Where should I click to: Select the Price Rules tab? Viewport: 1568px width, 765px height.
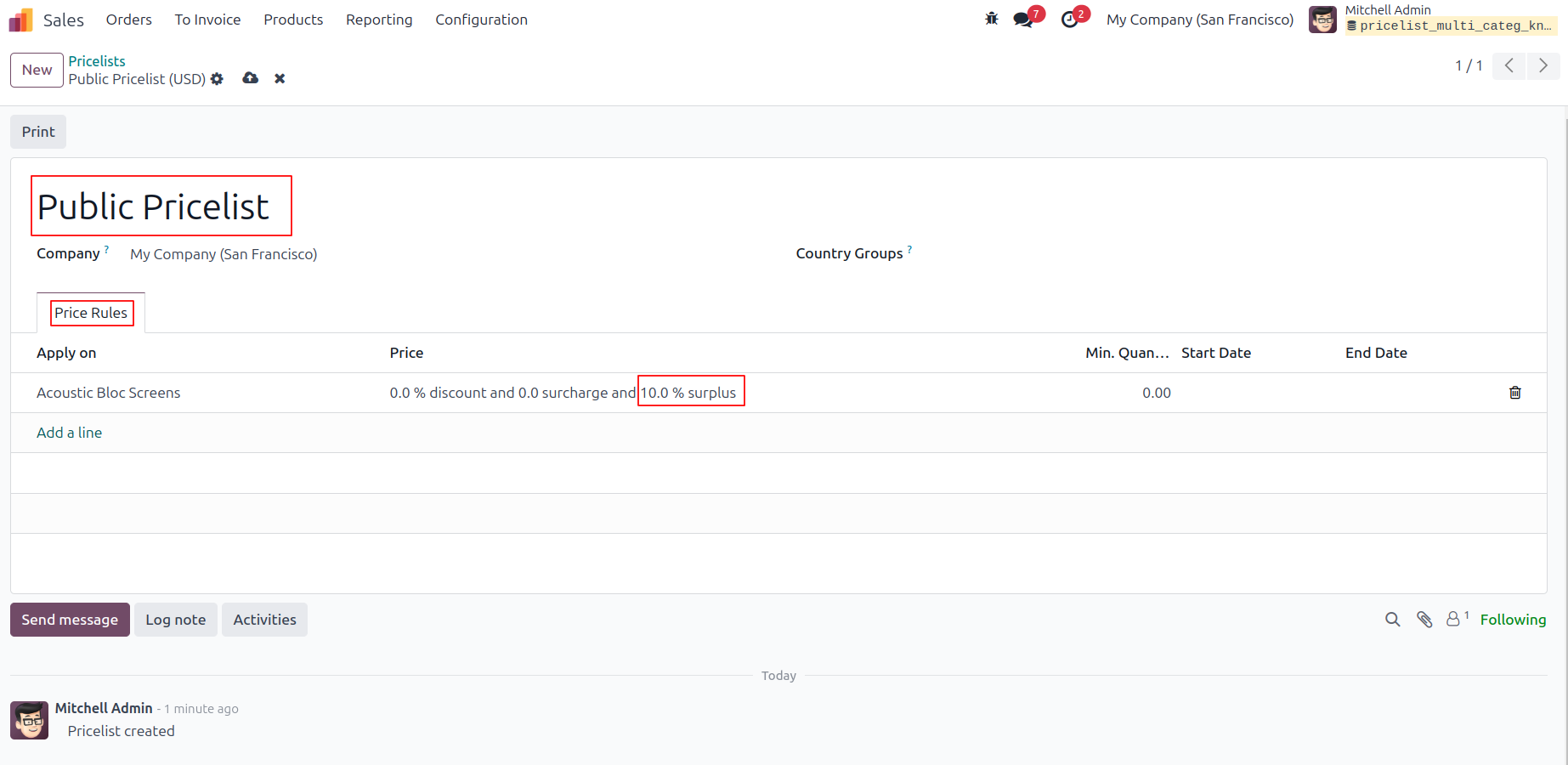(91, 313)
